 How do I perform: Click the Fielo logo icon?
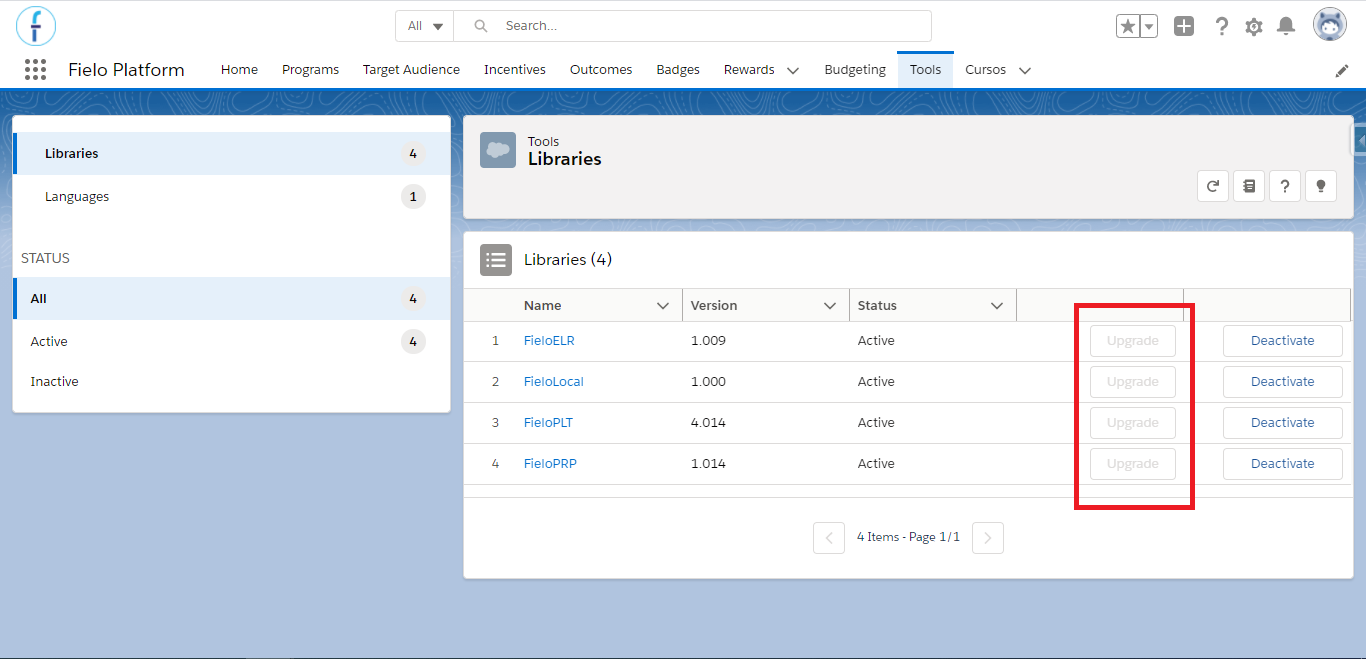(36, 26)
